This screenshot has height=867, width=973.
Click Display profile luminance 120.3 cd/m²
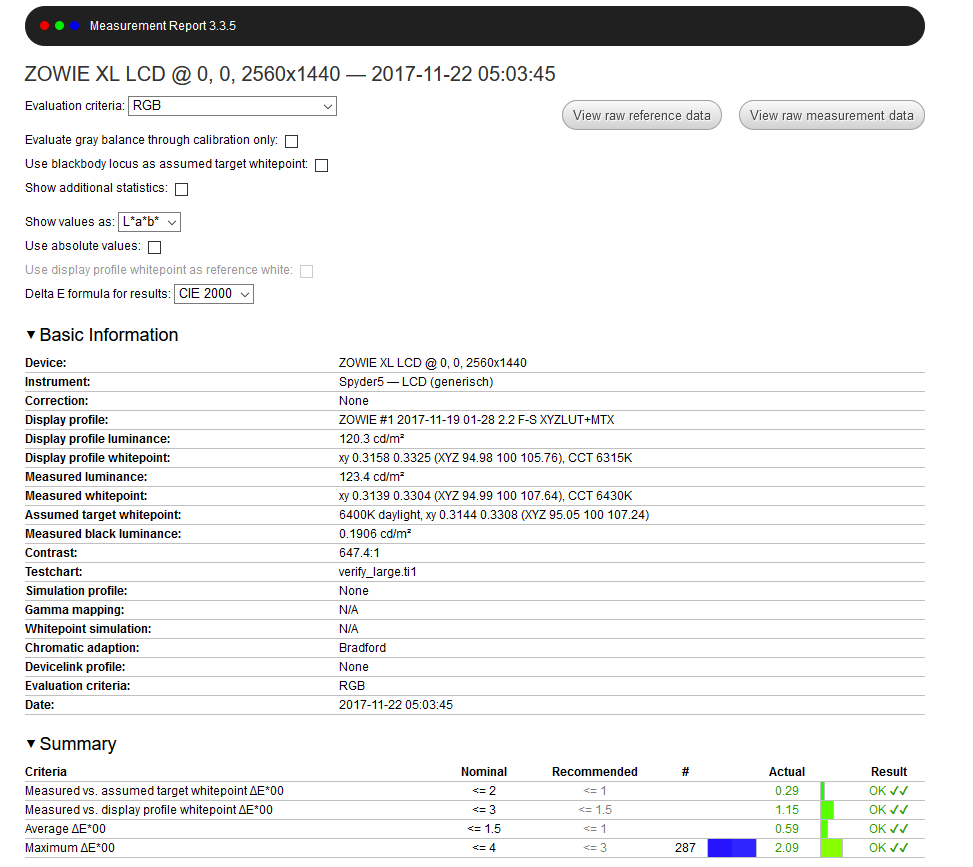(x=372, y=439)
